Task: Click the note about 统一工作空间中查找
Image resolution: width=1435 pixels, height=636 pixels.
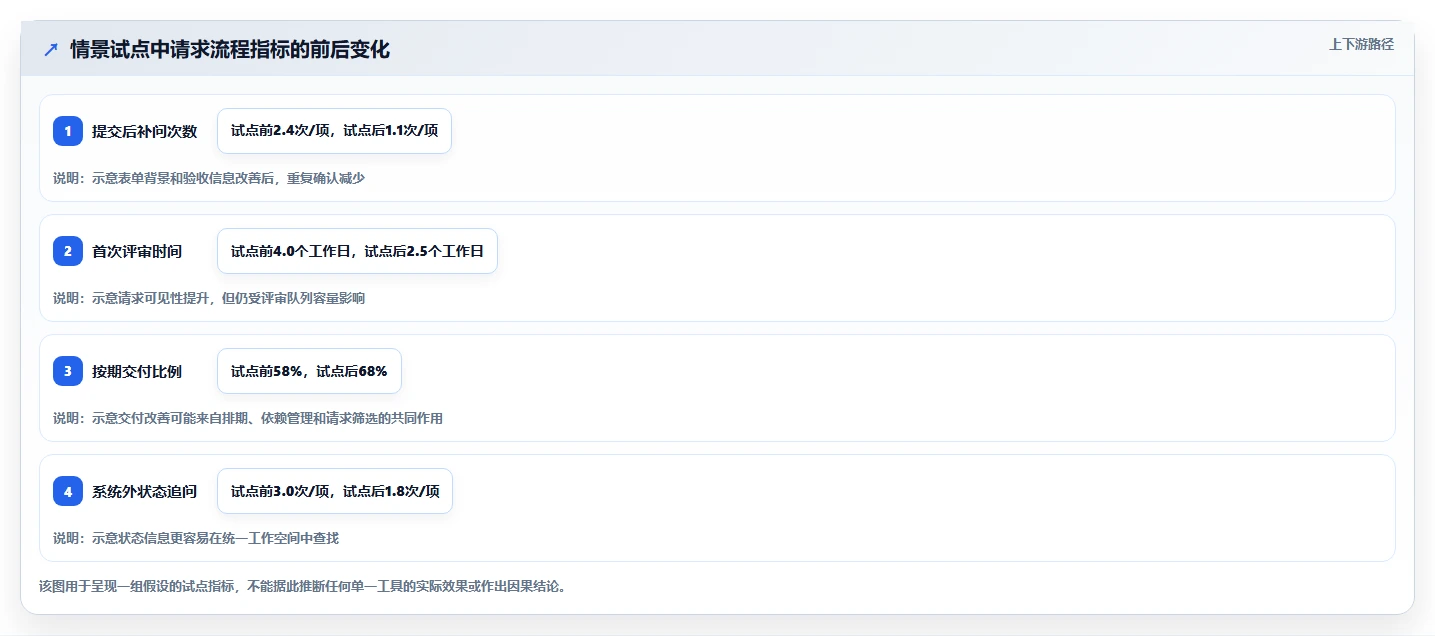Action: point(196,538)
